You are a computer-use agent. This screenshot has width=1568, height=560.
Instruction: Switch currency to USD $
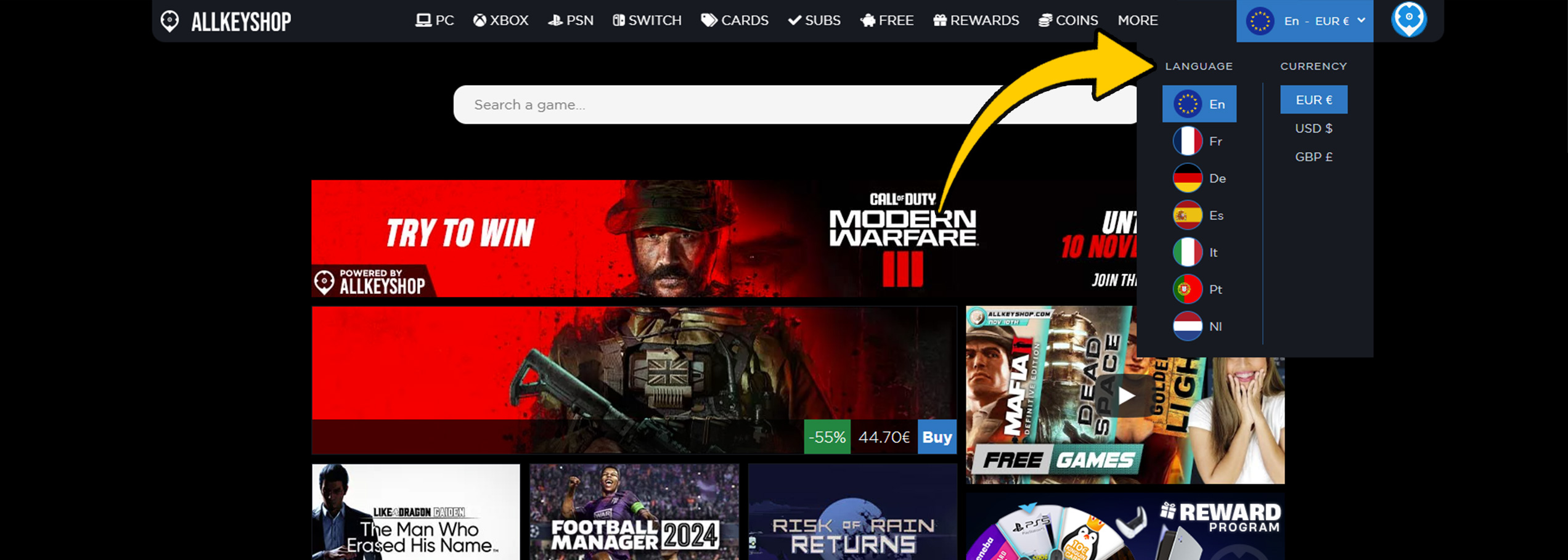(x=1313, y=128)
